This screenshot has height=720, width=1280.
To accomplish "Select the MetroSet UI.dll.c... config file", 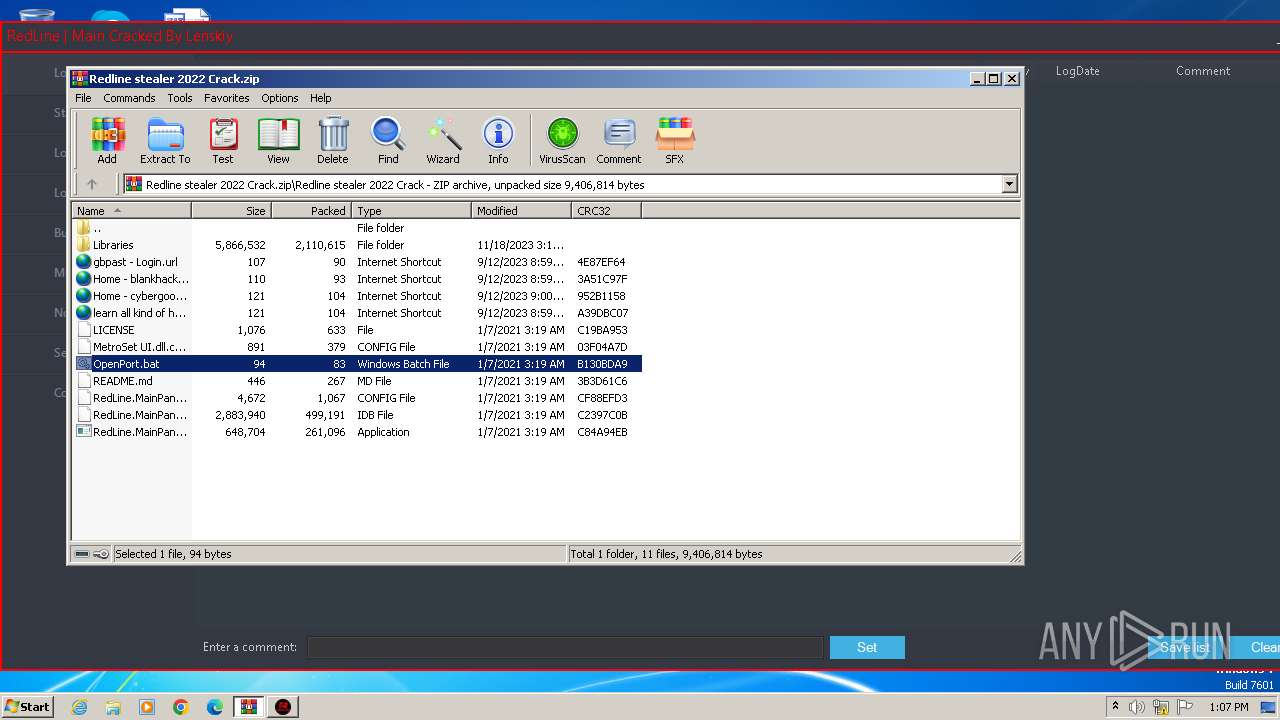I will pos(358,347).
